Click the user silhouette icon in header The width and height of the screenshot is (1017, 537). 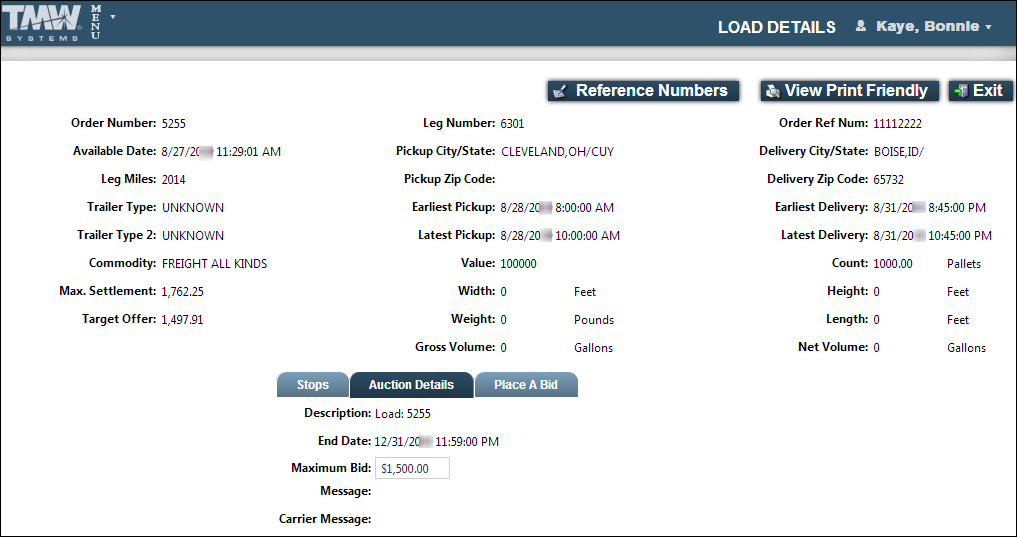(860, 27)
